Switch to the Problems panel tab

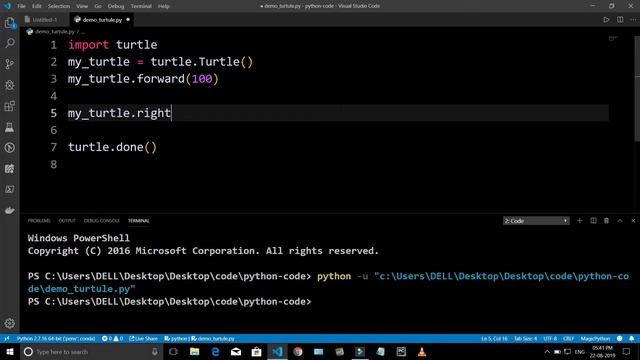(39, 221)
